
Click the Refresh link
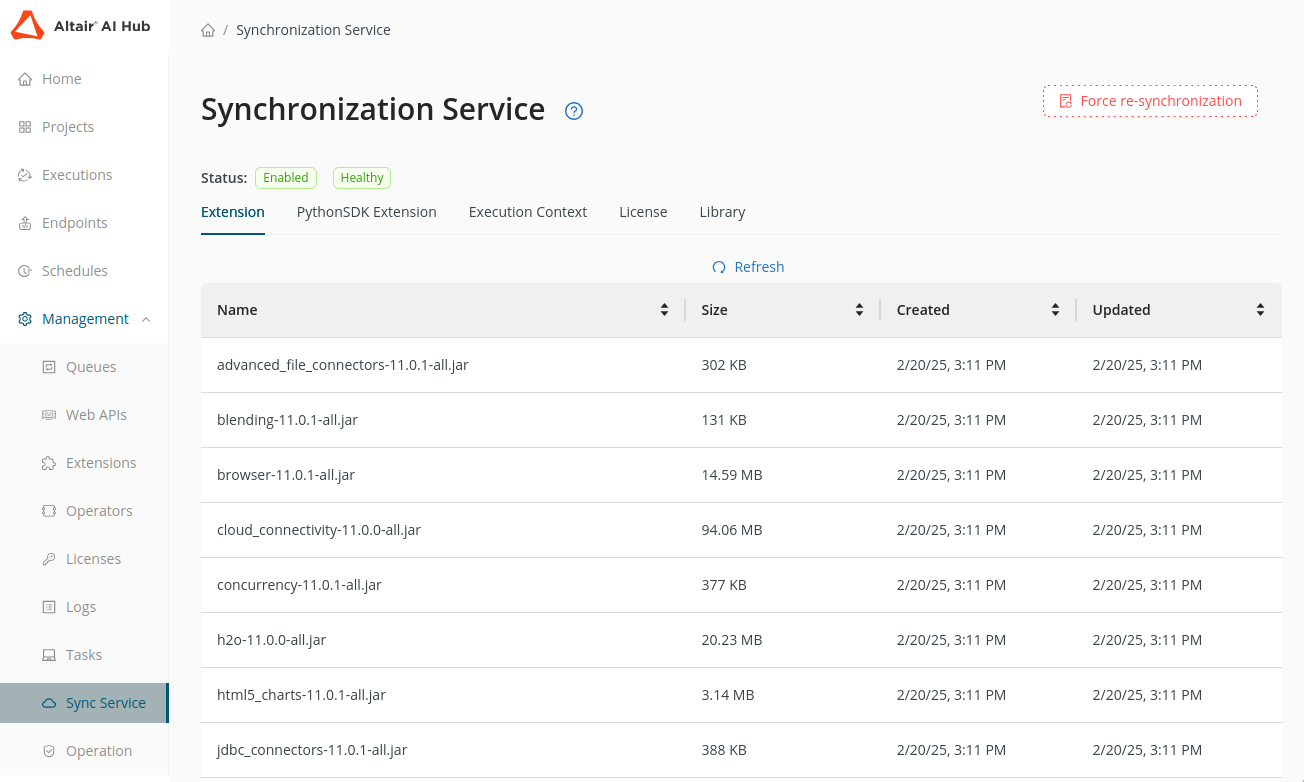[x=748, y=267]
